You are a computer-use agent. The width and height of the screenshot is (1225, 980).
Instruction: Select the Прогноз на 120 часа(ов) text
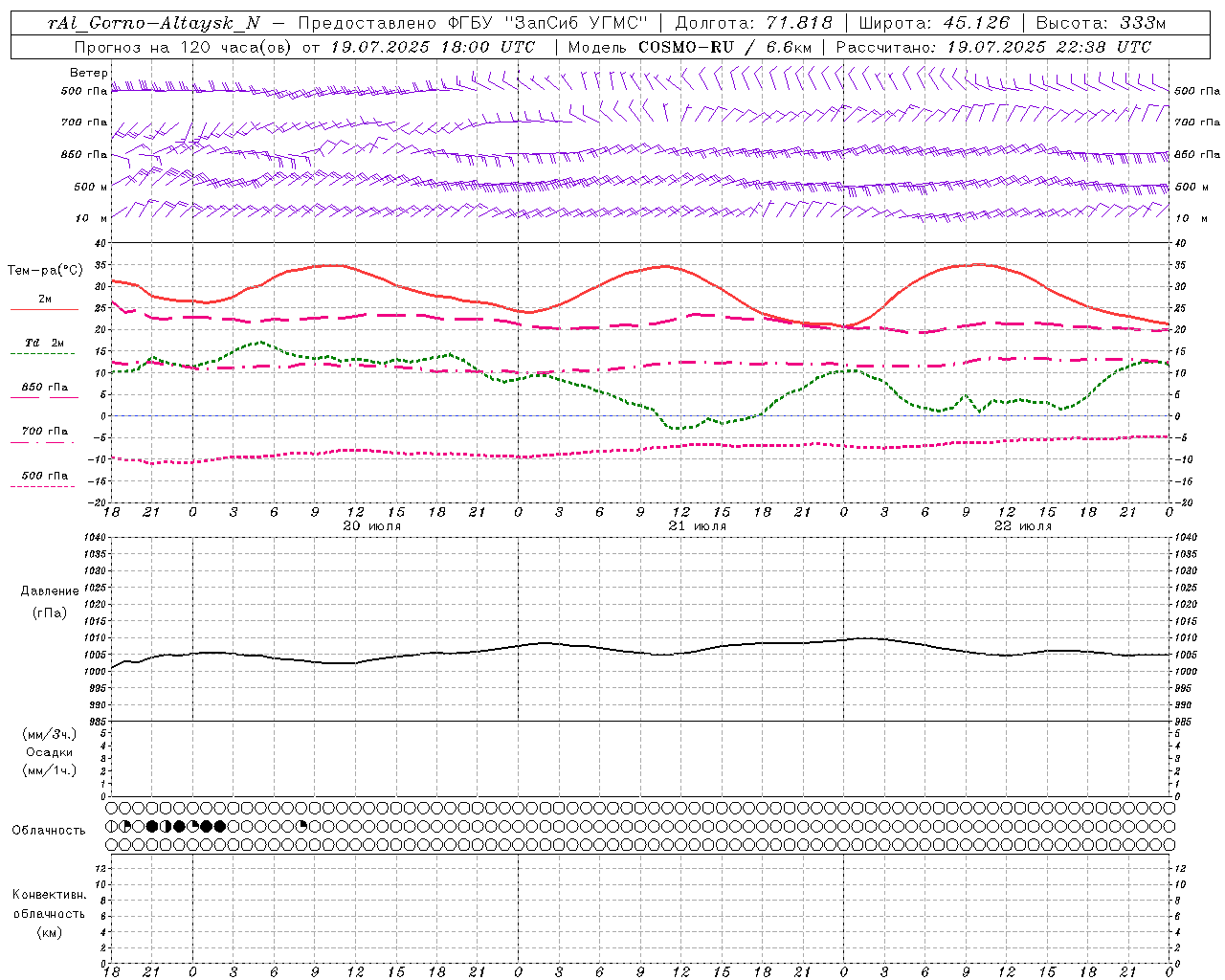click(x=185, y=47)
